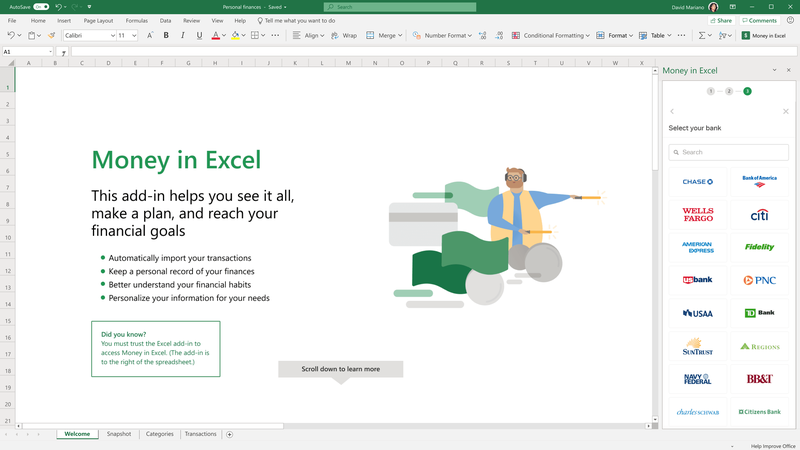Select the Format Painter icon
The image size is (800, 450).
pyautogui.click(x=51, y=35)
